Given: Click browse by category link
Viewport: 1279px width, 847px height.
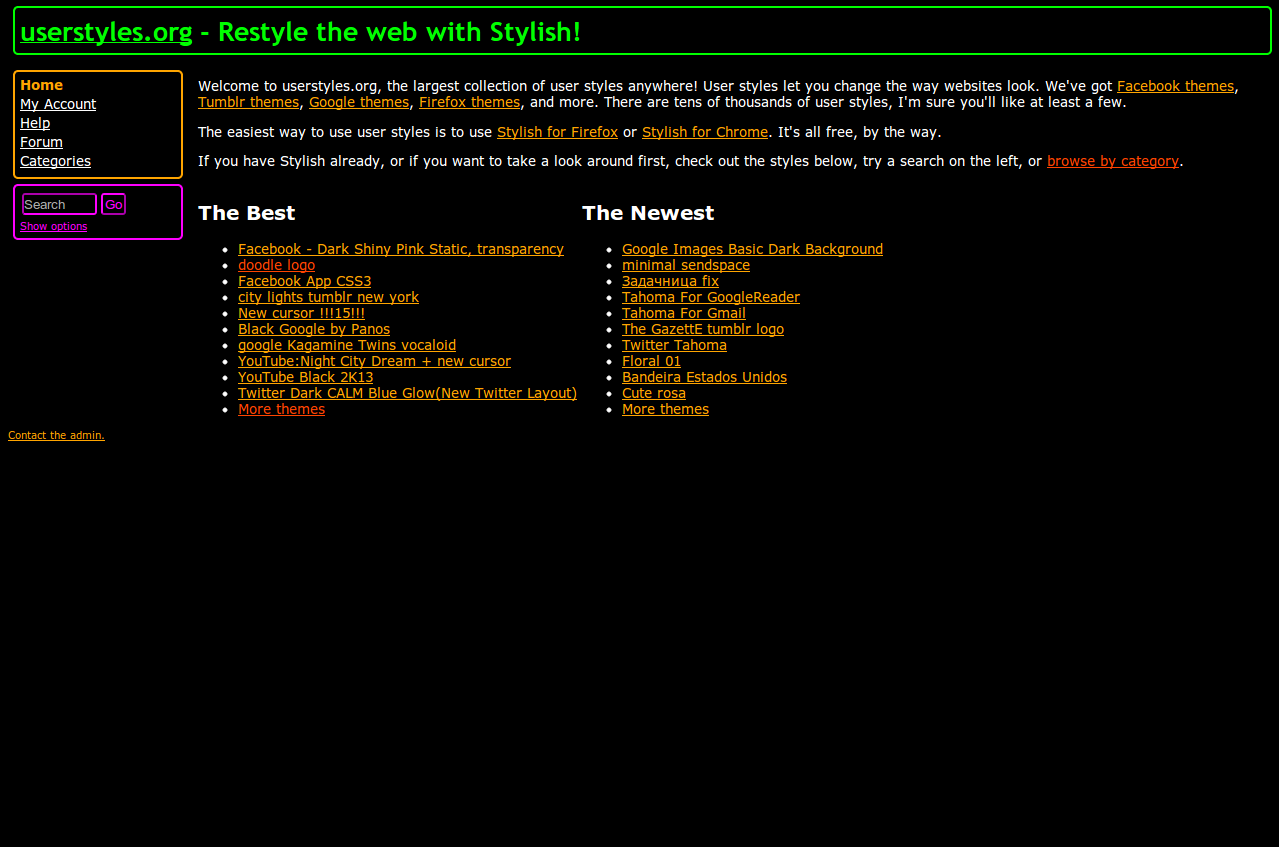Looking at the screenshot, I should click(1113, 161).
